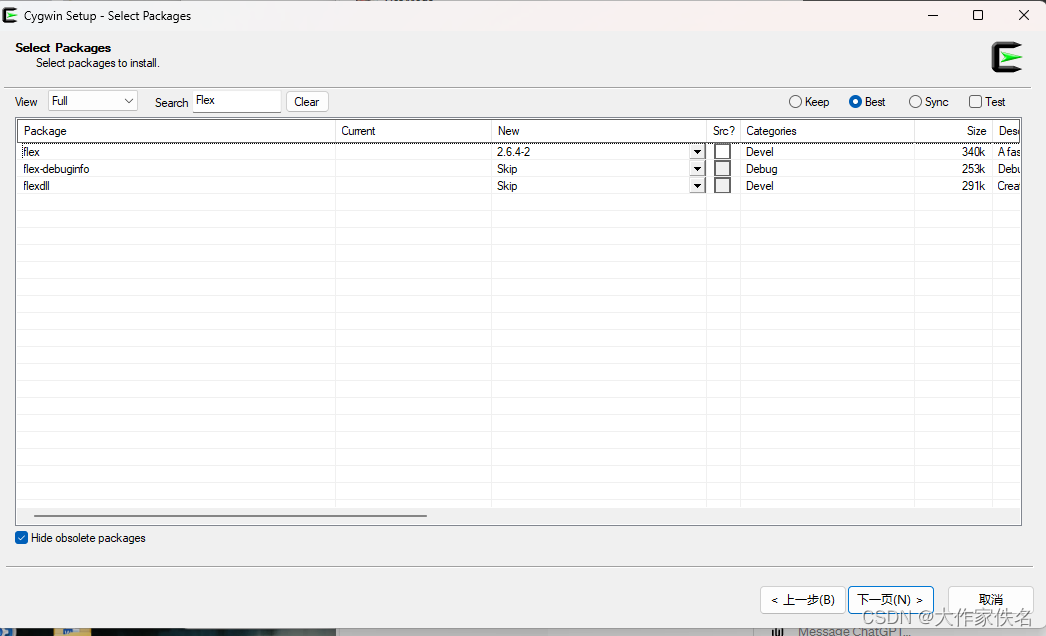The width and height of the screenshot is (1046, 636).
Task: Click Skip value for flexdll
Action: click(x=507, y=186)
